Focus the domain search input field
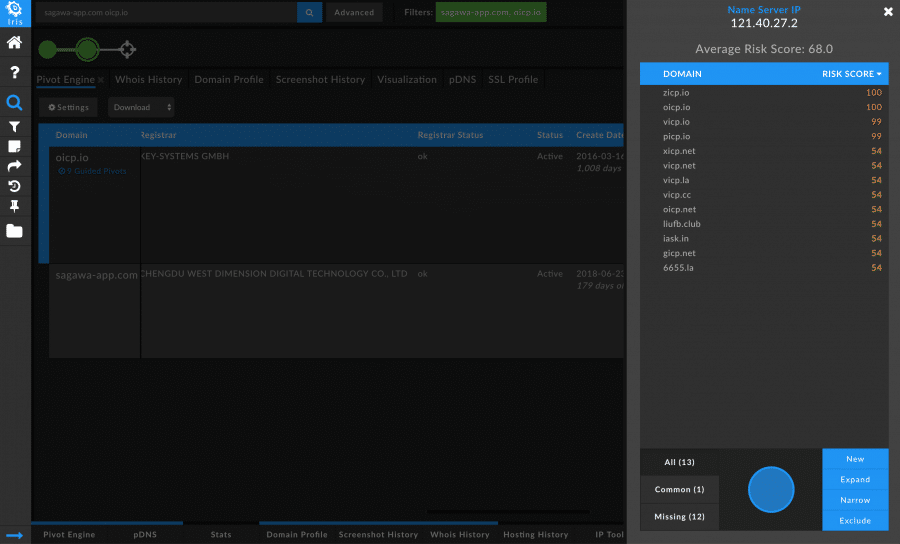The width and height of the screenshot is (900, 544). (x=166, y=12)
